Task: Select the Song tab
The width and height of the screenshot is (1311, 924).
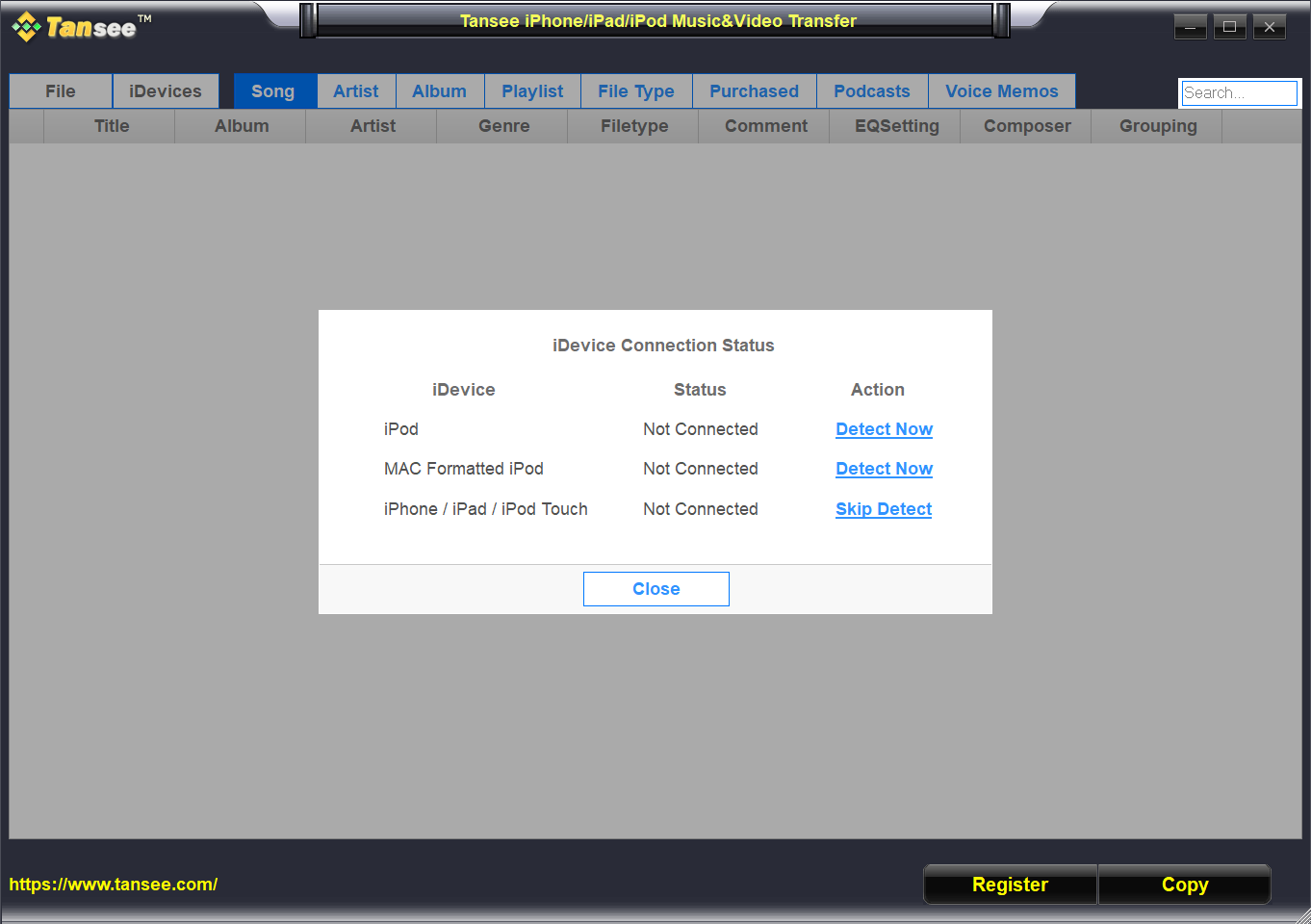Action: point(275,91)
